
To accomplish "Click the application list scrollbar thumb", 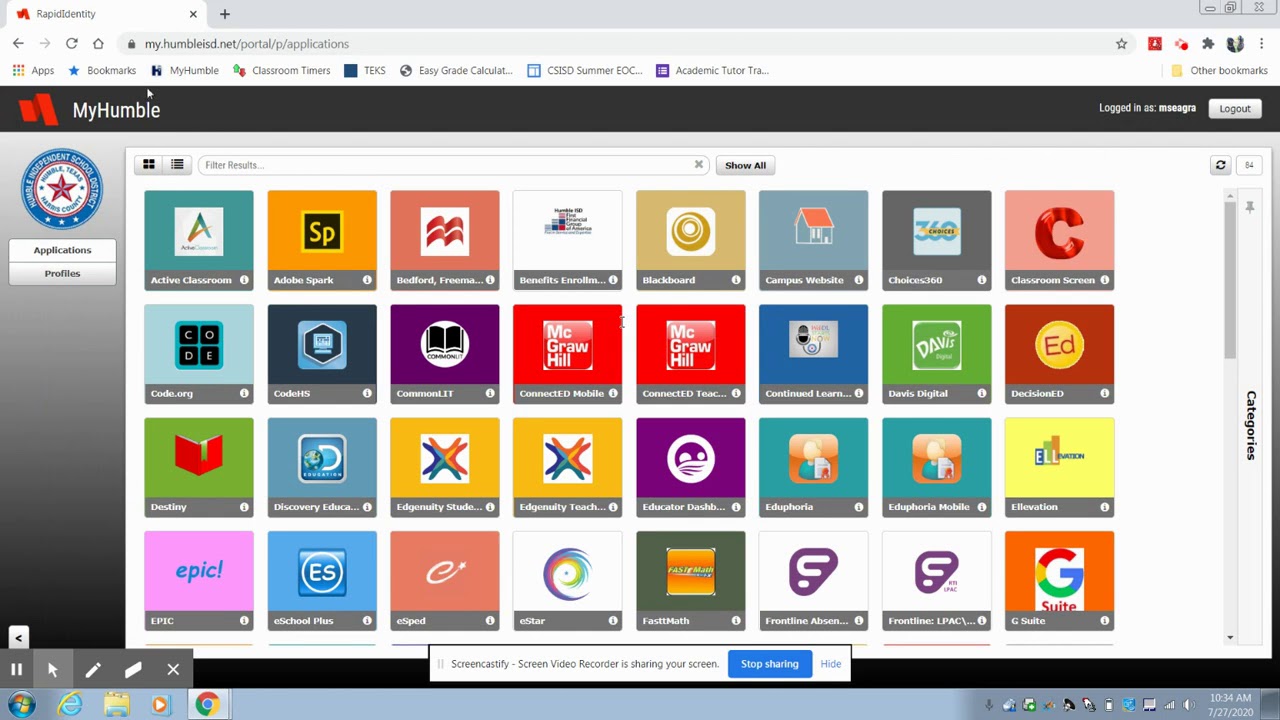I will click(x=1230, y=280).
